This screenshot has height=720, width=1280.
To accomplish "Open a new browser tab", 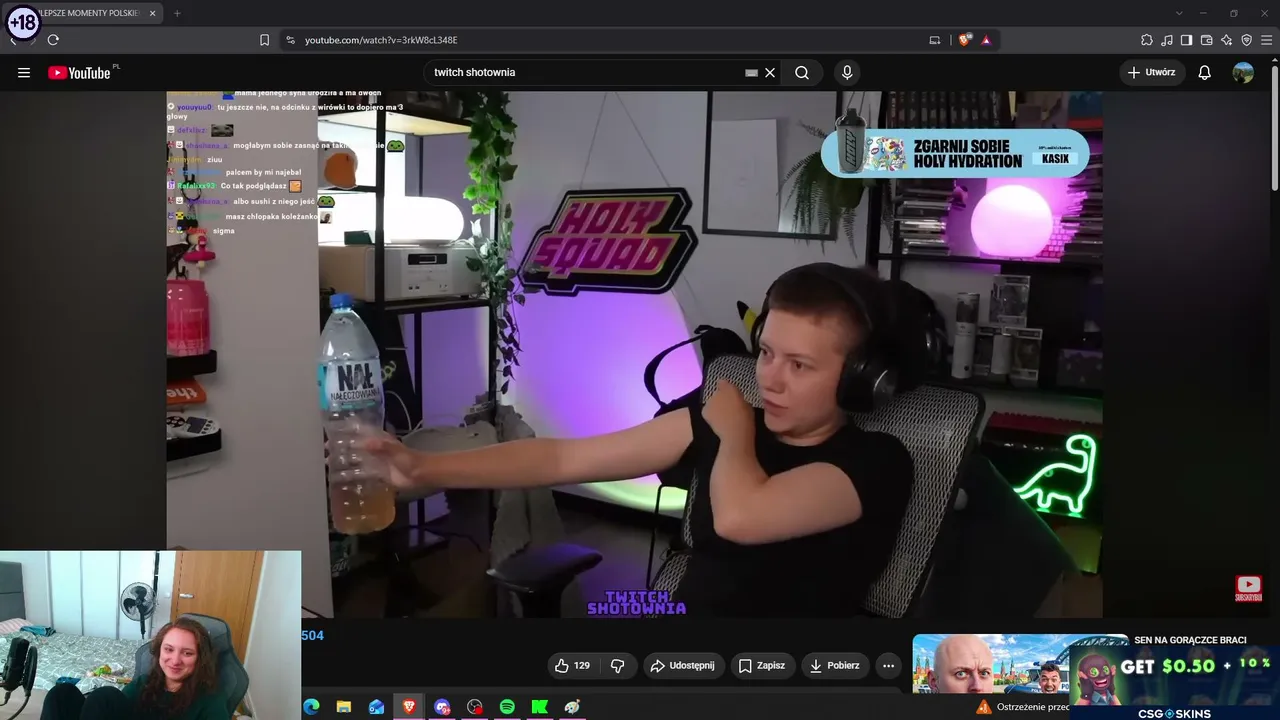I will coord(177,13).
